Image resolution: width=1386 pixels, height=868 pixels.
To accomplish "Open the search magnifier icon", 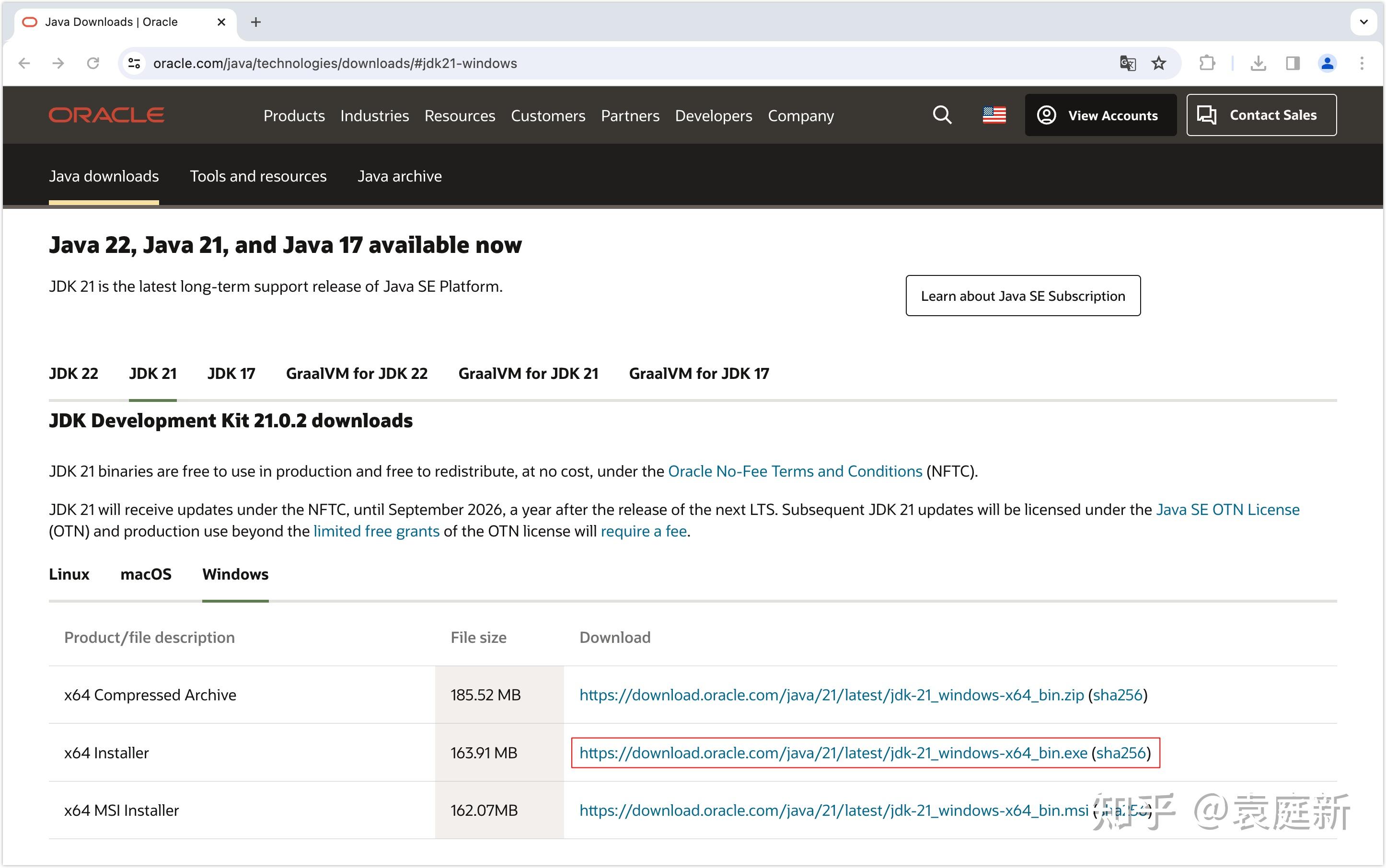I will pyautogui.click(x=941, y=115).
